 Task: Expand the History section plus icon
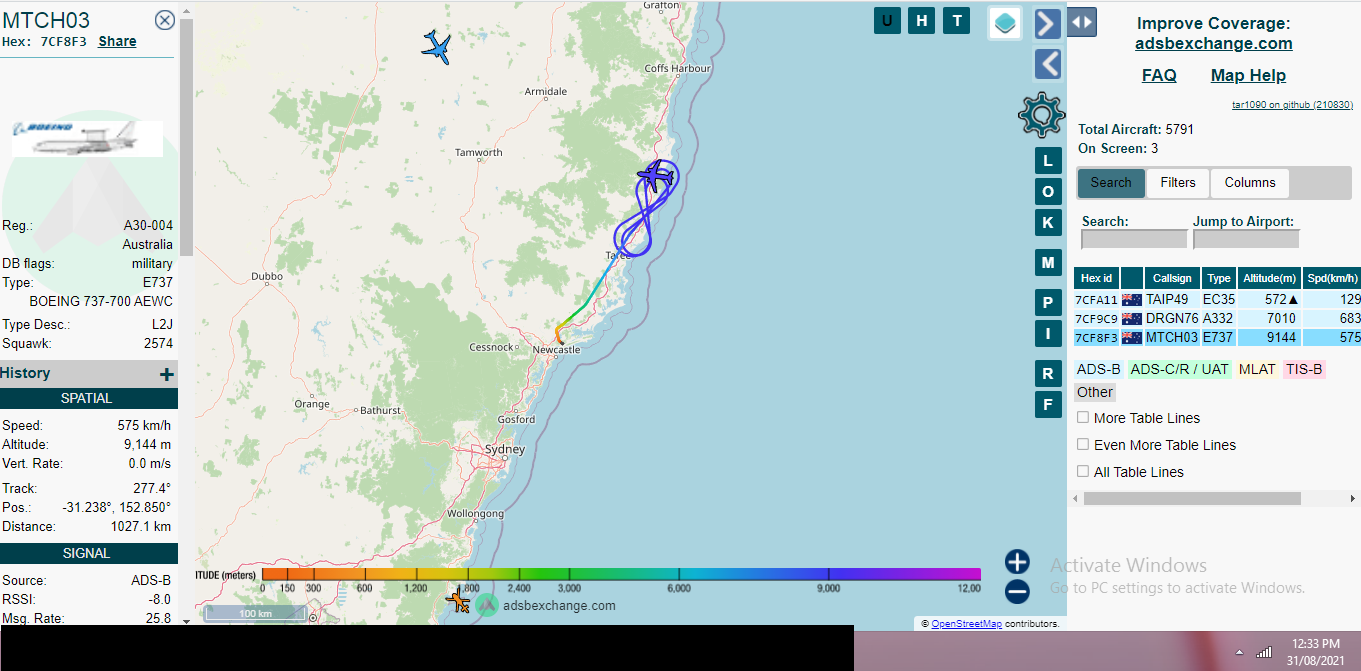coord(167,374)
